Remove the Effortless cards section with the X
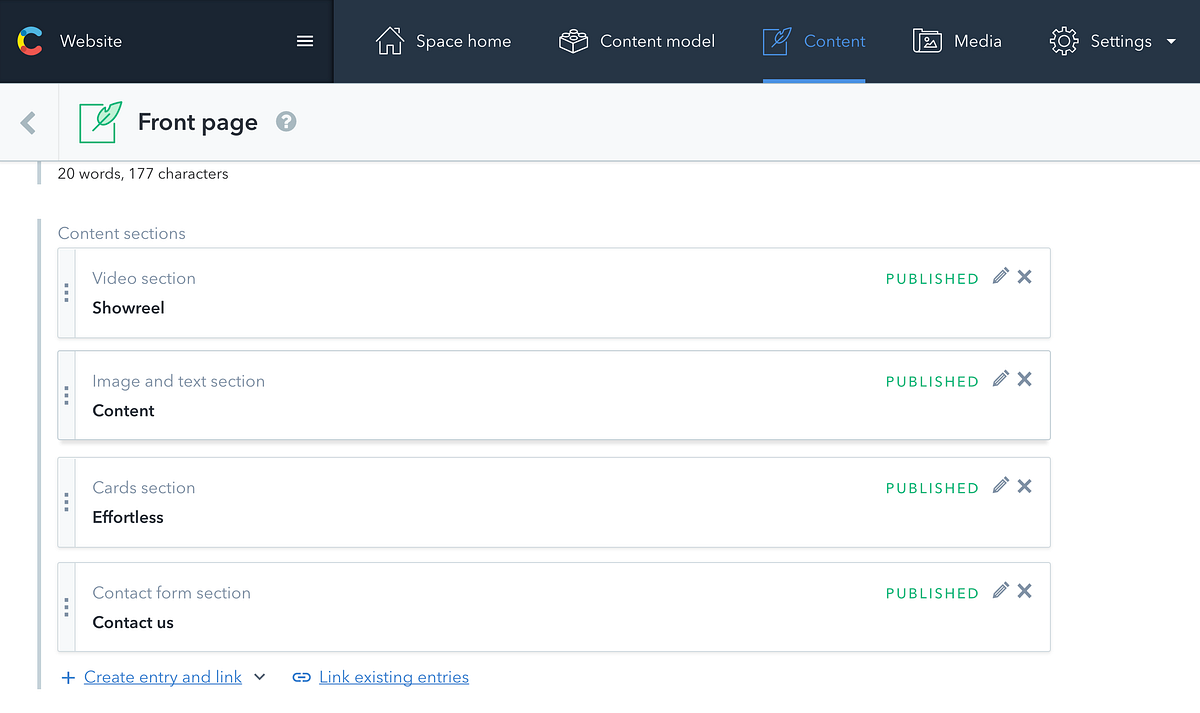This screenshot has width=1200, height=713. pos(1024,485)
